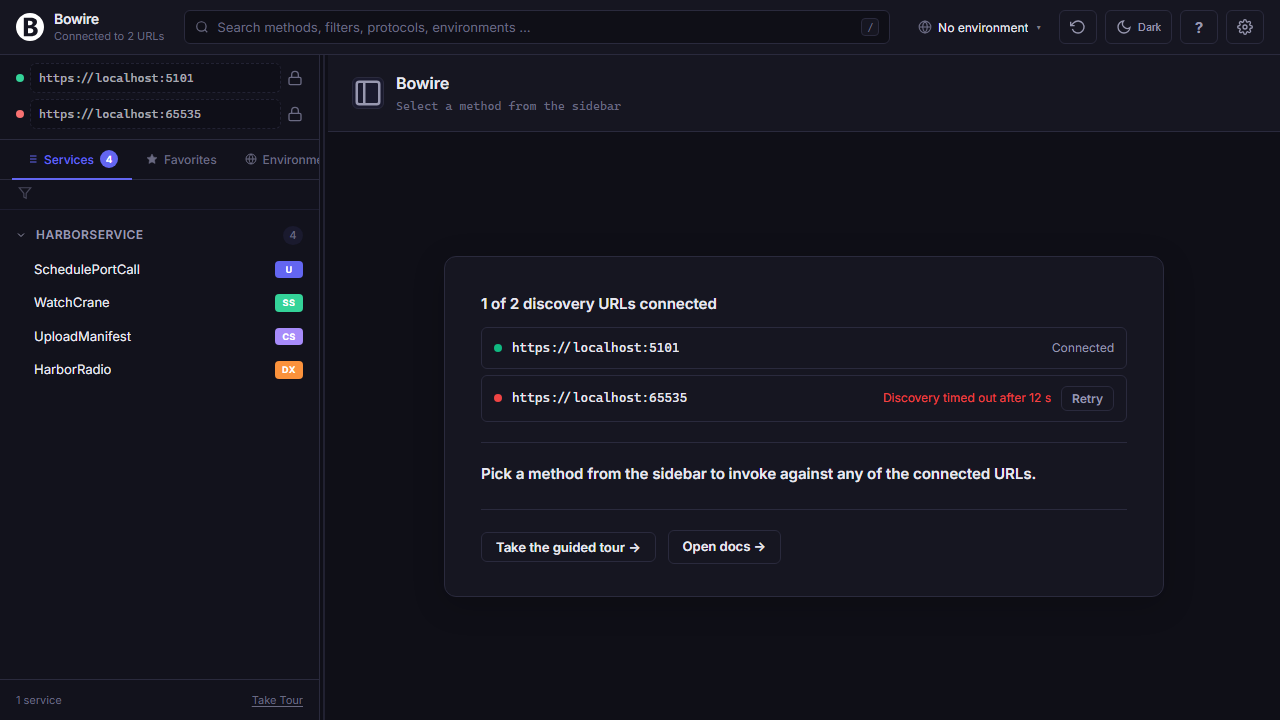The width and height of the screenshot is (1280, 720).
Task: Click the filter funnel icon
Action: pyautogui.click(x=25, y=193)
